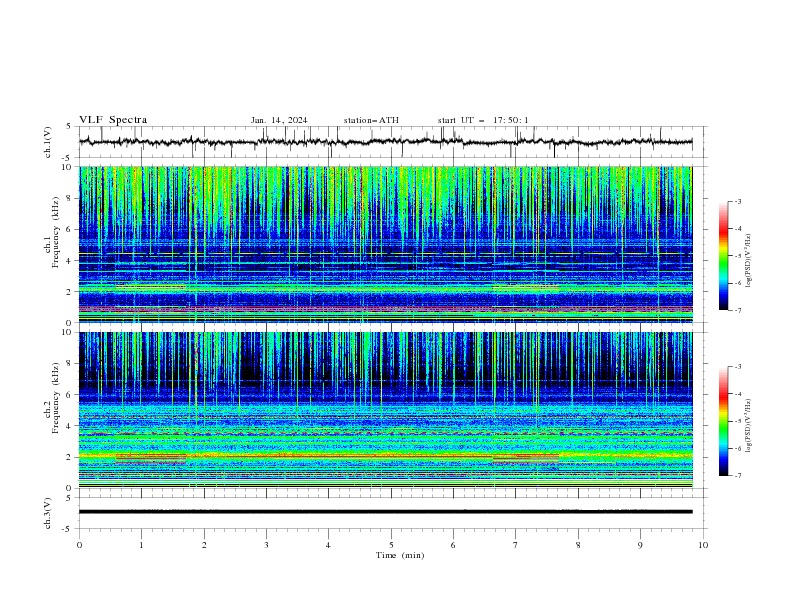This screenshot has width=792, height=612.
Task: Click the "ch.1(V)" axis label
Action: [48, 142]
